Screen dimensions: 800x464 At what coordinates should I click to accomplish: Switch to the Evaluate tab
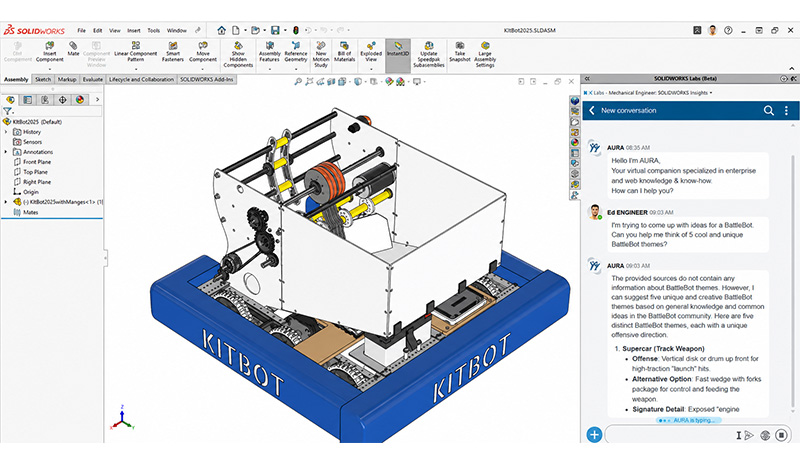pos(93,80)
